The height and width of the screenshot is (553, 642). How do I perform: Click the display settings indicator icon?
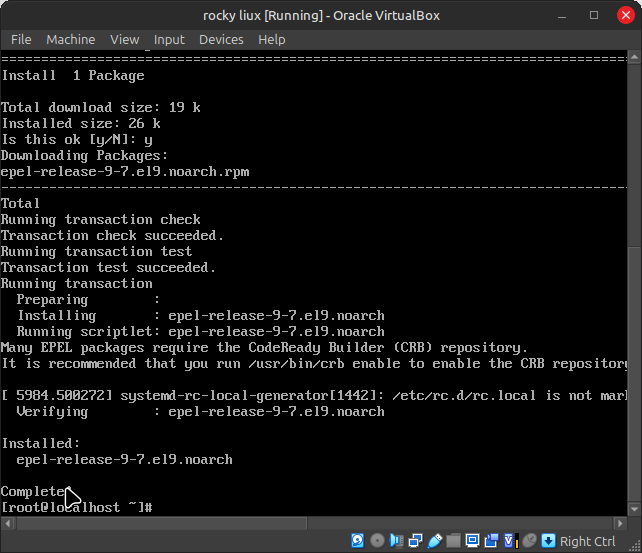click(x=472, y=541)
